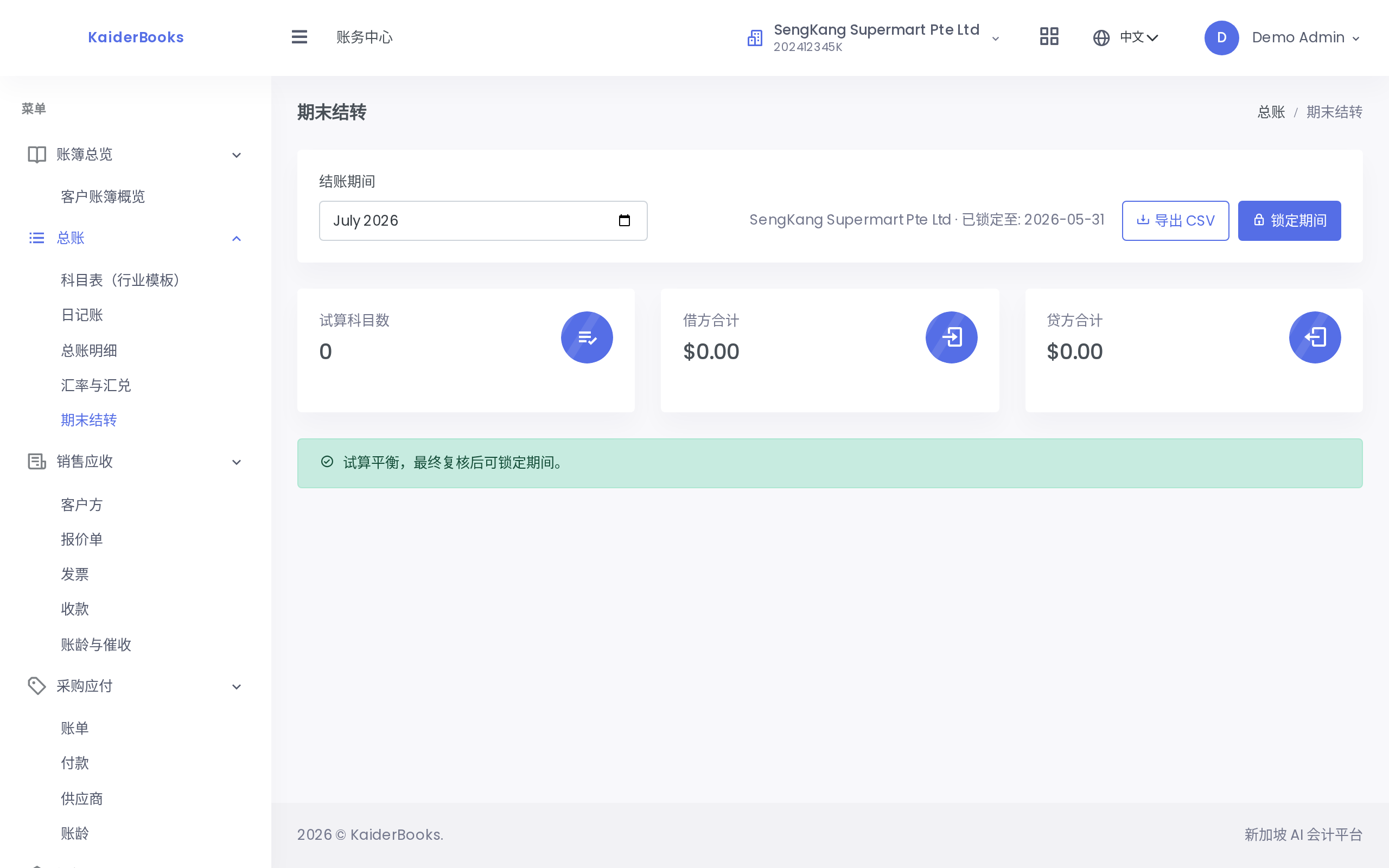The height and width of the screenshot is (868, 1389).
Task: Click the company building icon
Action: point(755,38)
